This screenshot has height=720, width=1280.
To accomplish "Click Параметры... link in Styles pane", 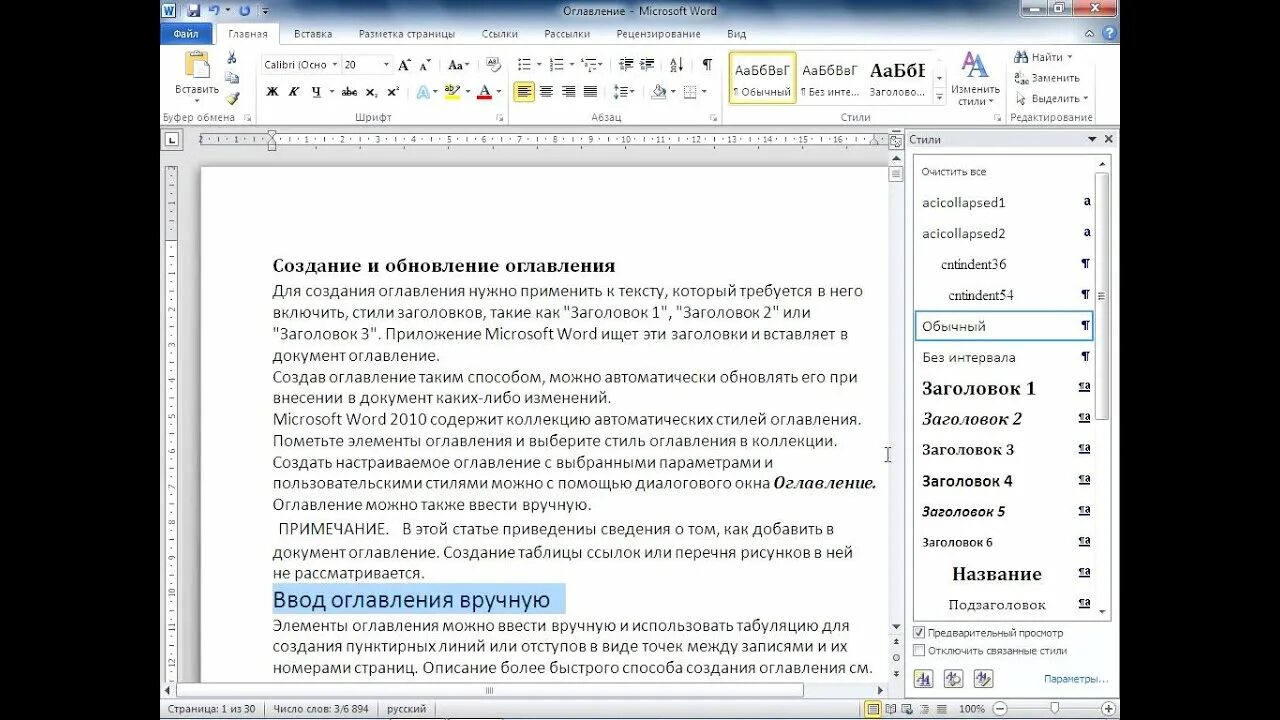I will pos(1076,679).
